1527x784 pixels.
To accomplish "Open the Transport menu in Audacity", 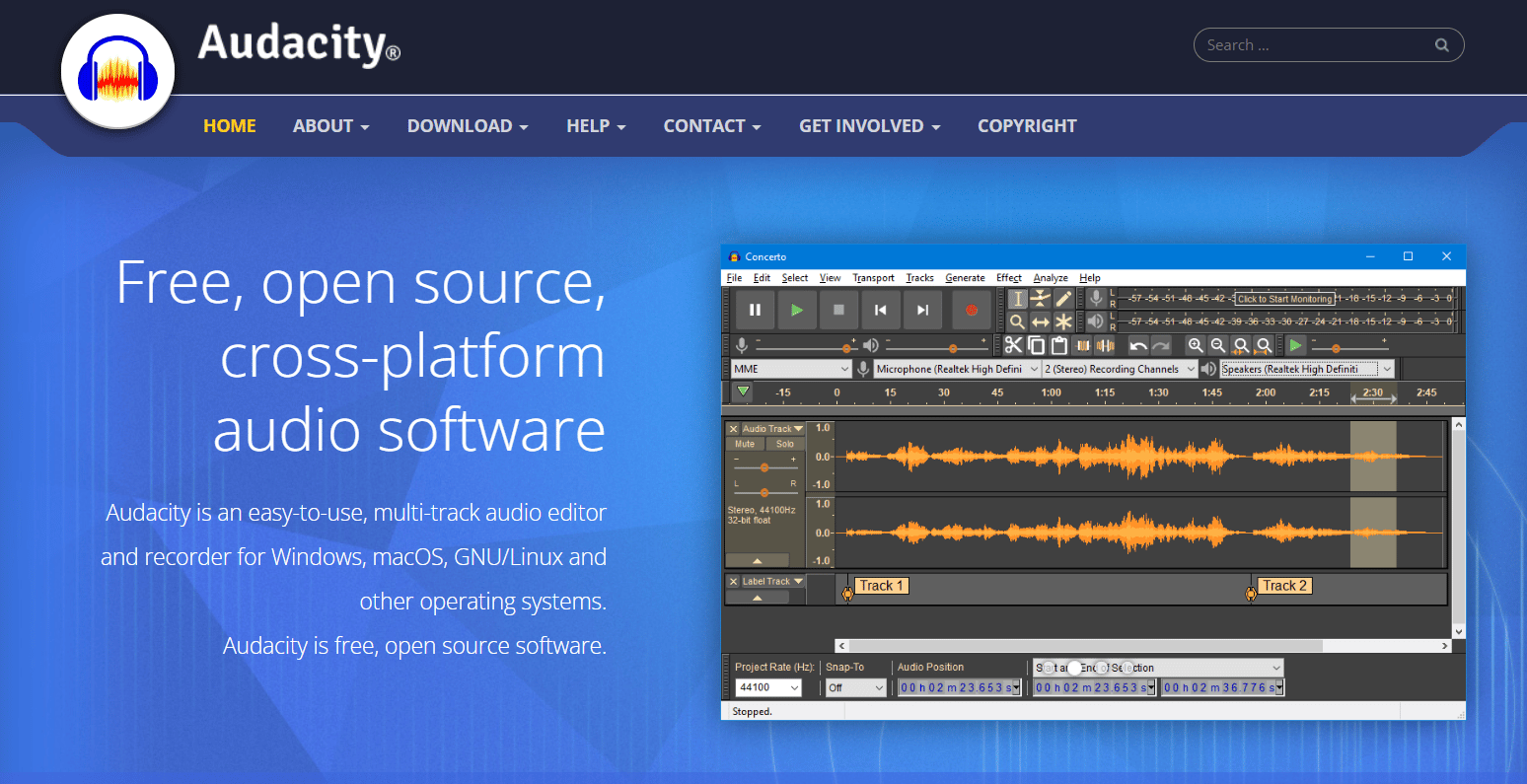I will [x=873, y=278].
